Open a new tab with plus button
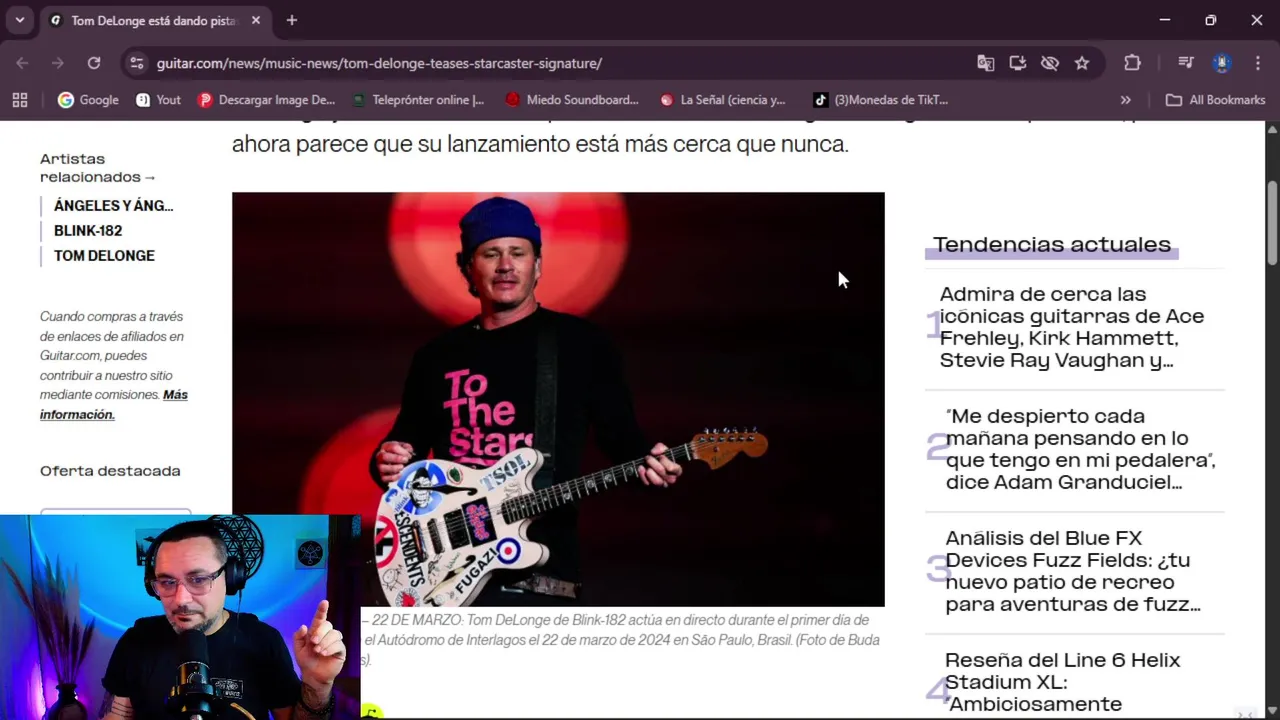The image size is (1280, 720). [291, 20]
